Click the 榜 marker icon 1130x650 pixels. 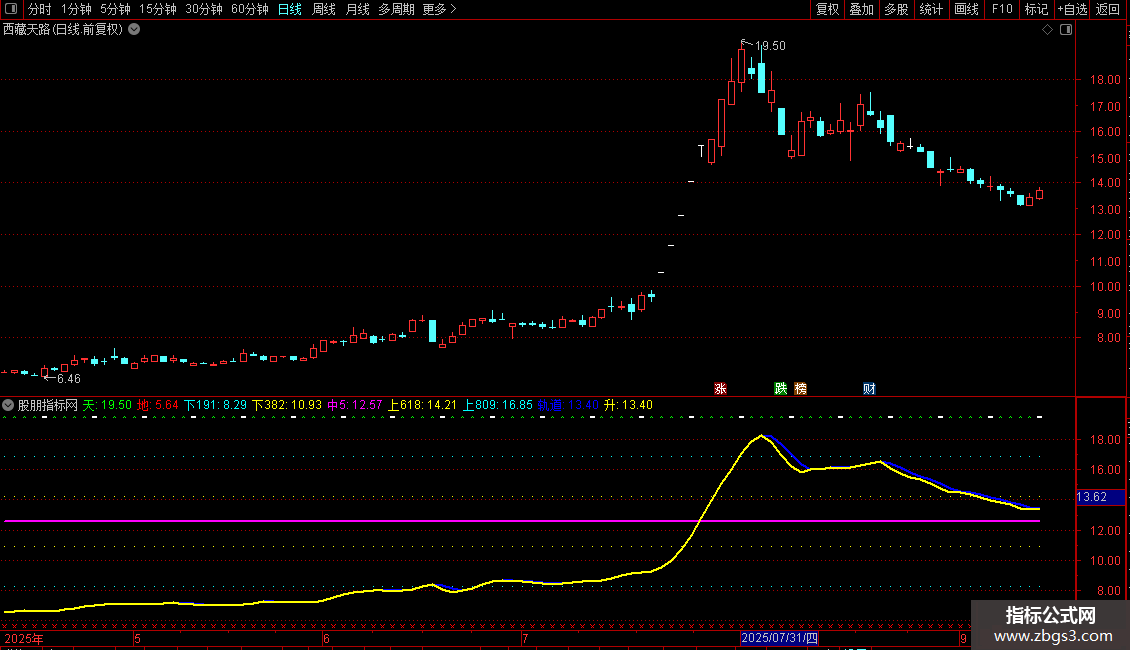[801, 388]
